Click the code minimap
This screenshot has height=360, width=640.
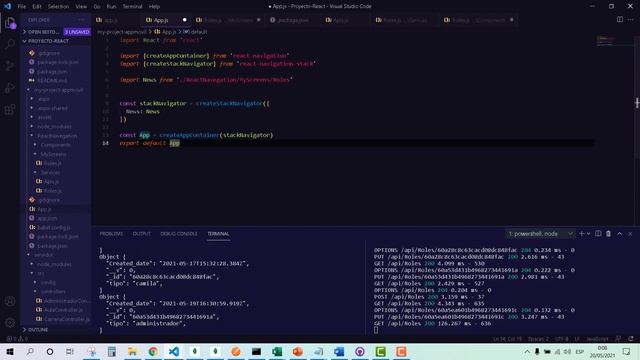coord(614,41)
